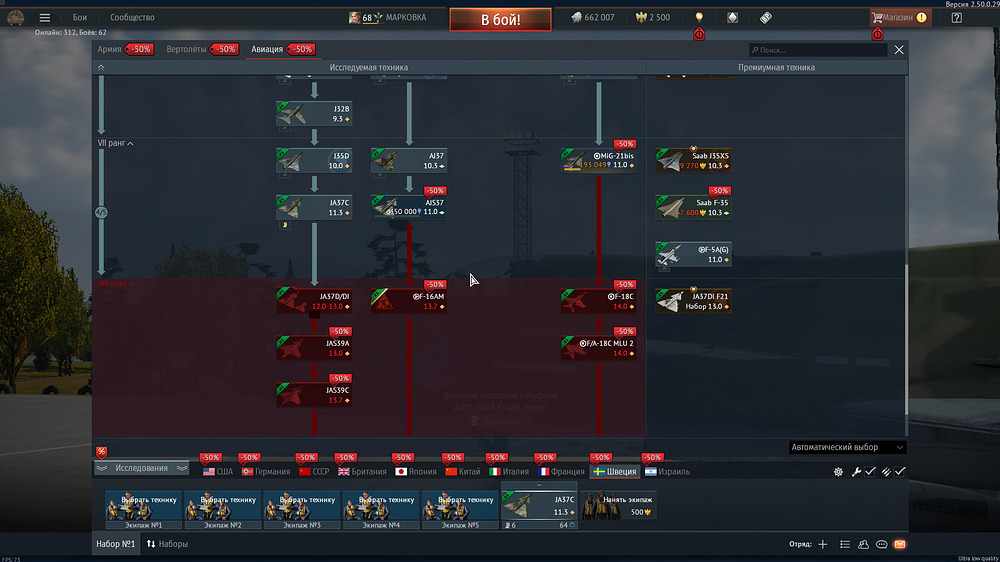Open the hamburger main menu

click(44, 18)
